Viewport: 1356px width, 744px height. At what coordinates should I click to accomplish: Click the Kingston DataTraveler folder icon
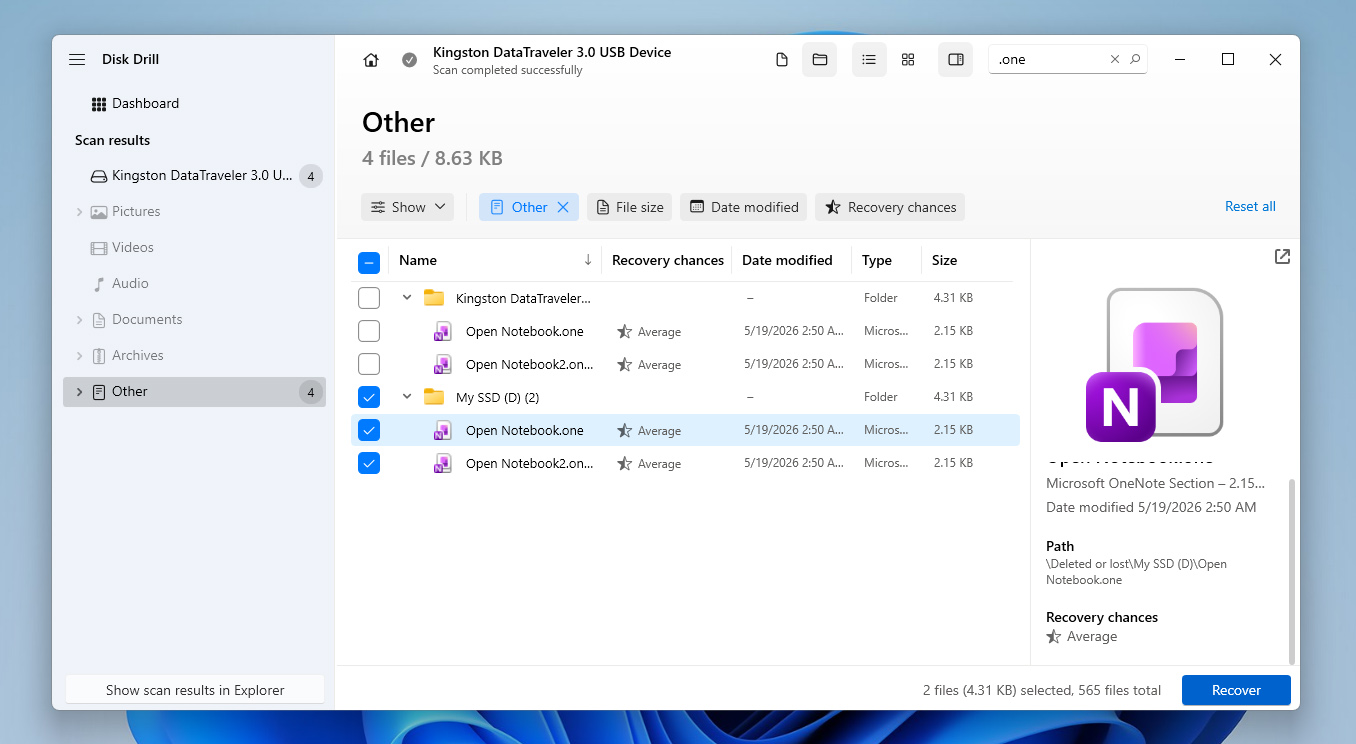(x=434, y=298)
